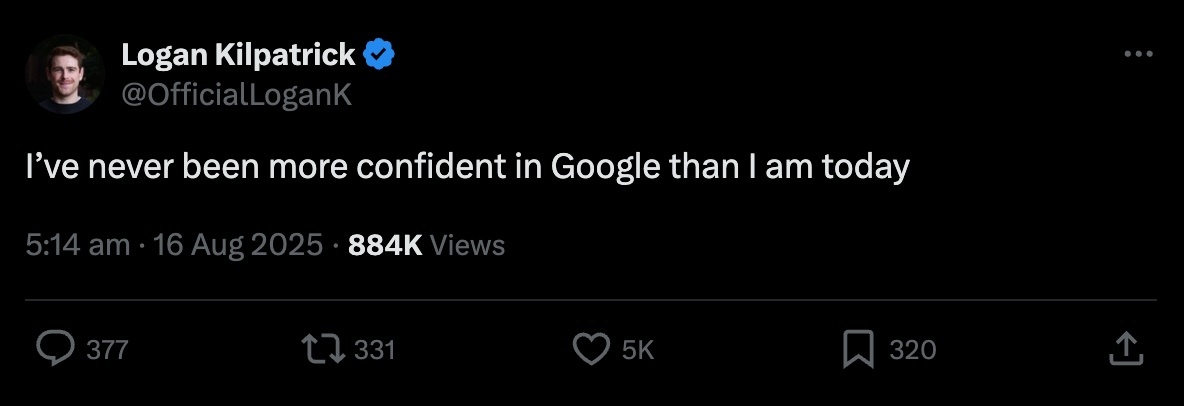The height and width of the screenshot is (406, 1184).
Task: Click the tweet text about confidence
Action: tap(467, 167)
